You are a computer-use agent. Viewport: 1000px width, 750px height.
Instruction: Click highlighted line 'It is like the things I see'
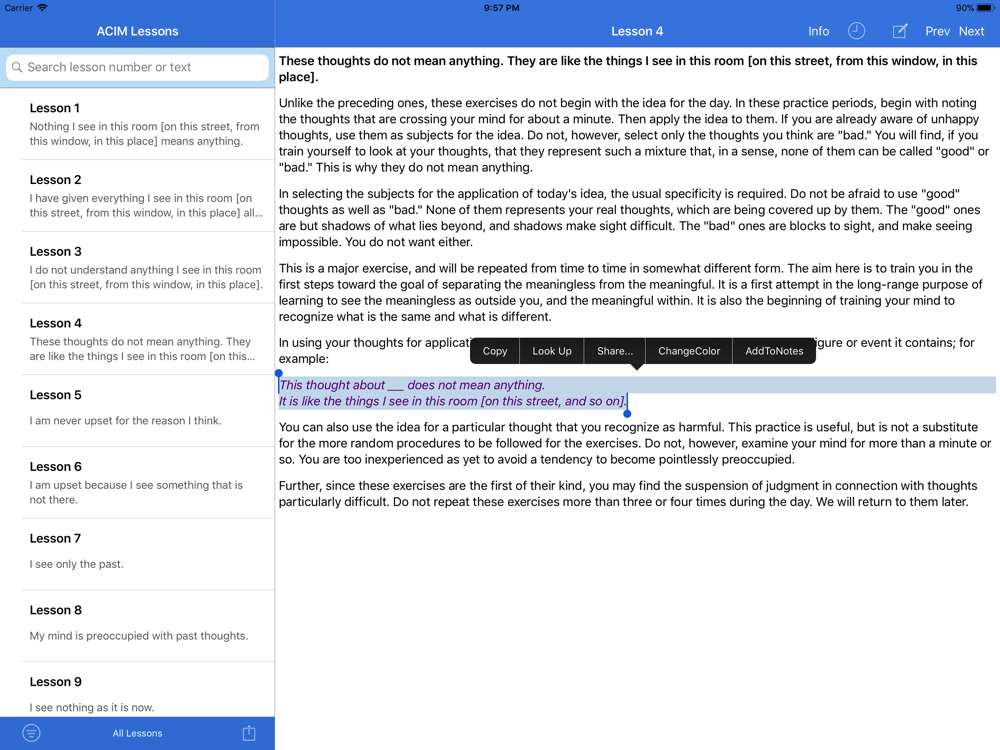452,401
